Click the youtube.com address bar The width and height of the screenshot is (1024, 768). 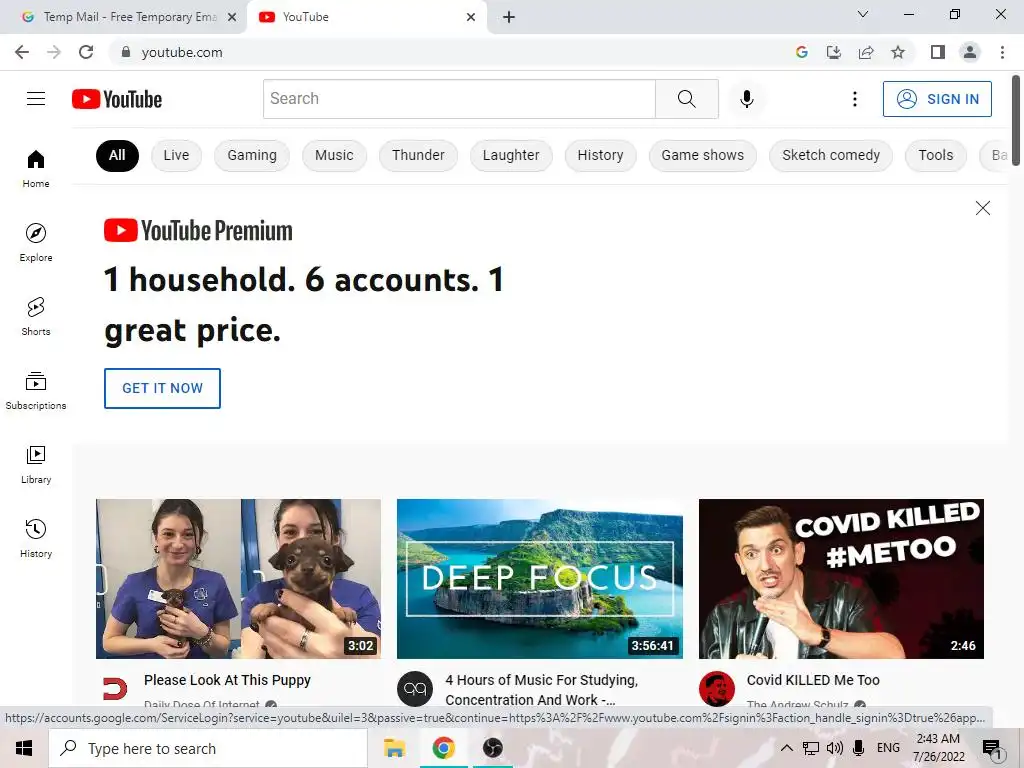click(x=451, y=52)
